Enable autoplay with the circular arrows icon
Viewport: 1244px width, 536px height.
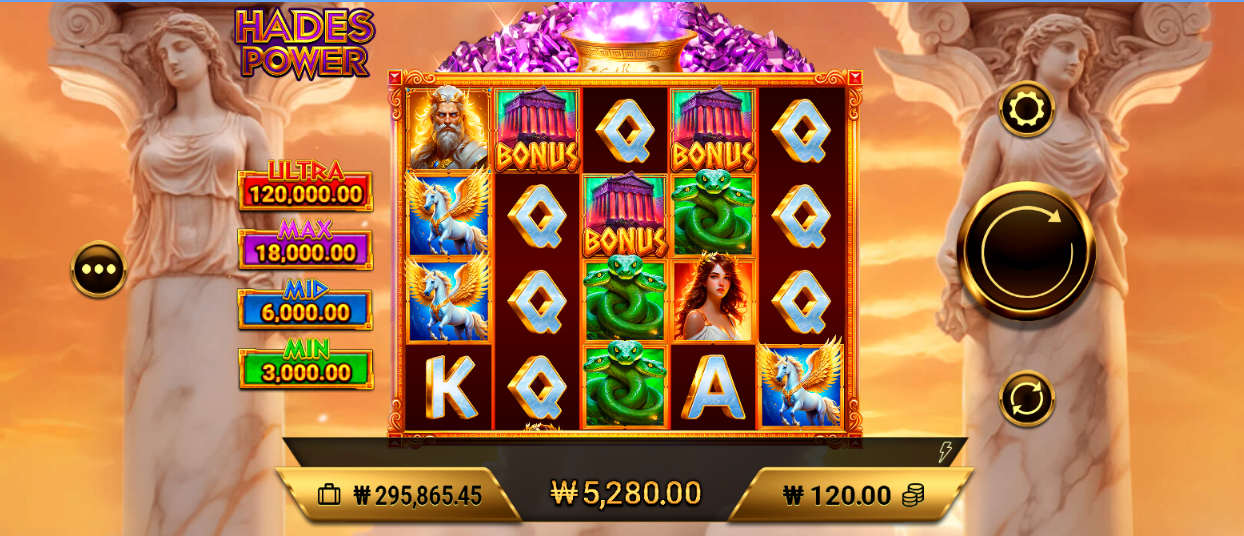click(1027, 399)
